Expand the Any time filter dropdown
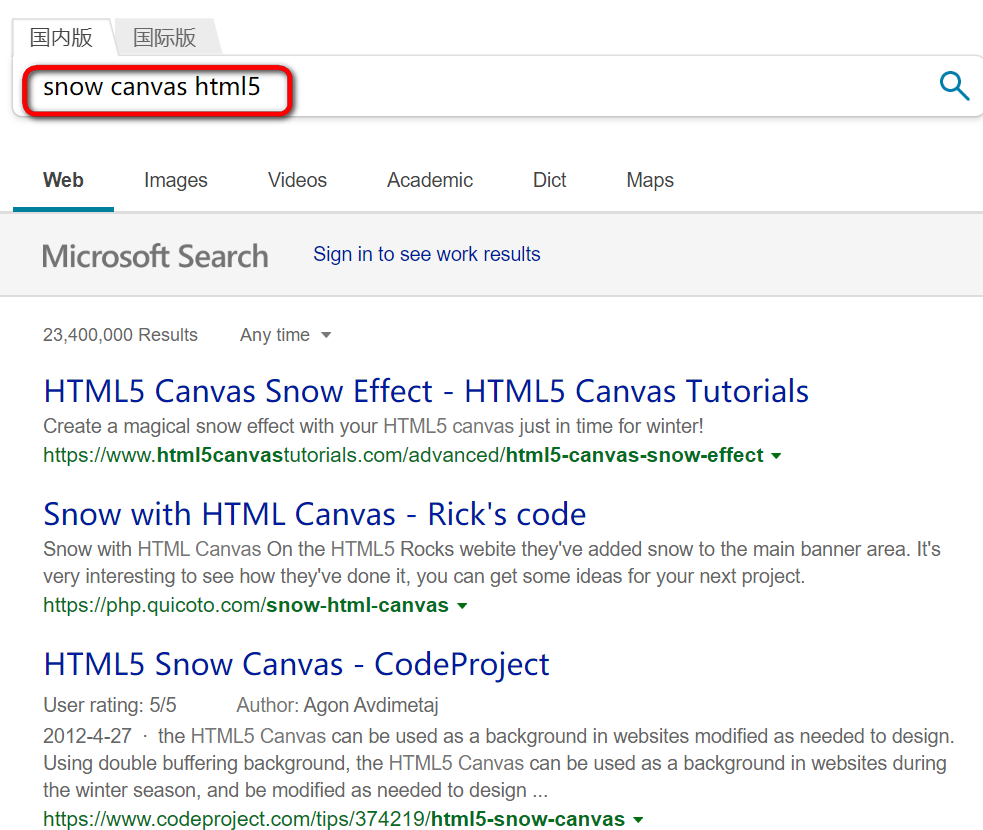The image size is (983, 830). tap(285, 335)
